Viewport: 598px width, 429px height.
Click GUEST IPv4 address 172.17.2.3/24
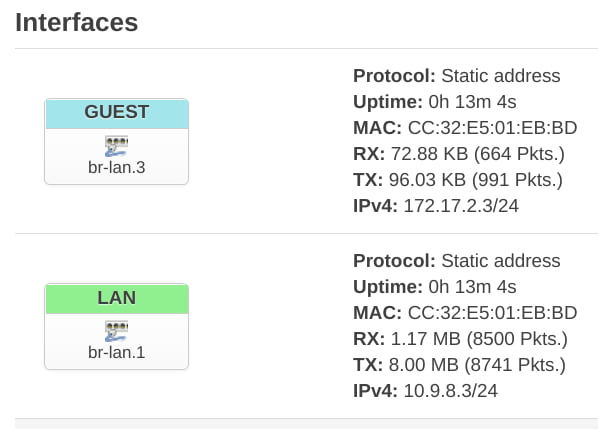[x=461, y=206]
